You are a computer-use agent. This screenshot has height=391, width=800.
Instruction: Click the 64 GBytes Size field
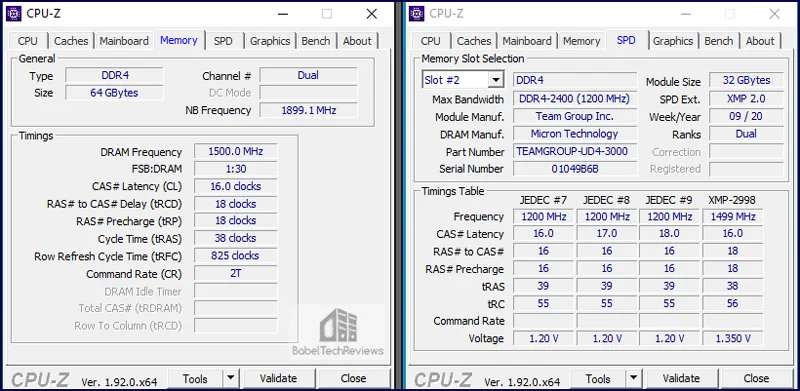click(x=114, y=93)
